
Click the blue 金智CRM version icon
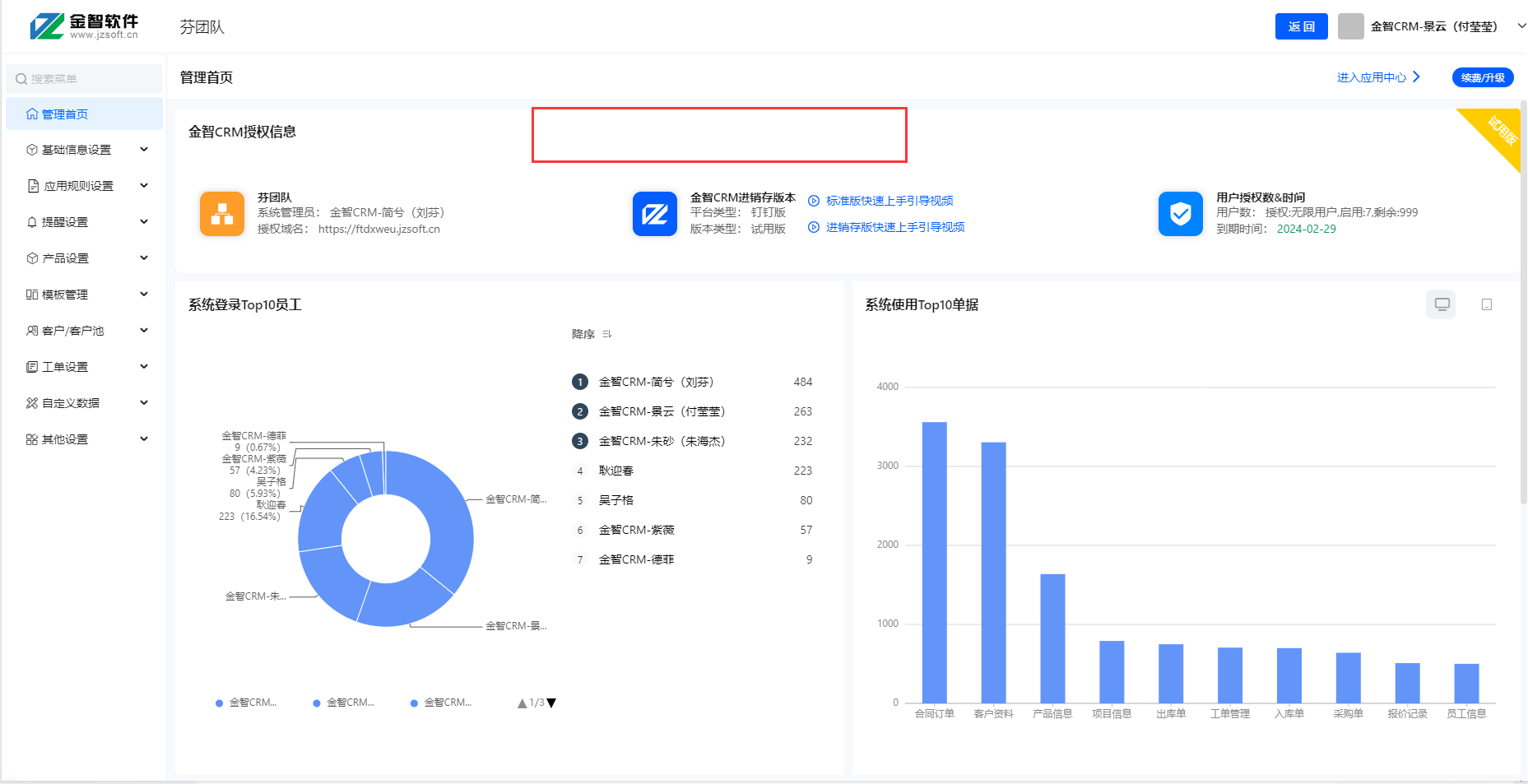point(655,214)
